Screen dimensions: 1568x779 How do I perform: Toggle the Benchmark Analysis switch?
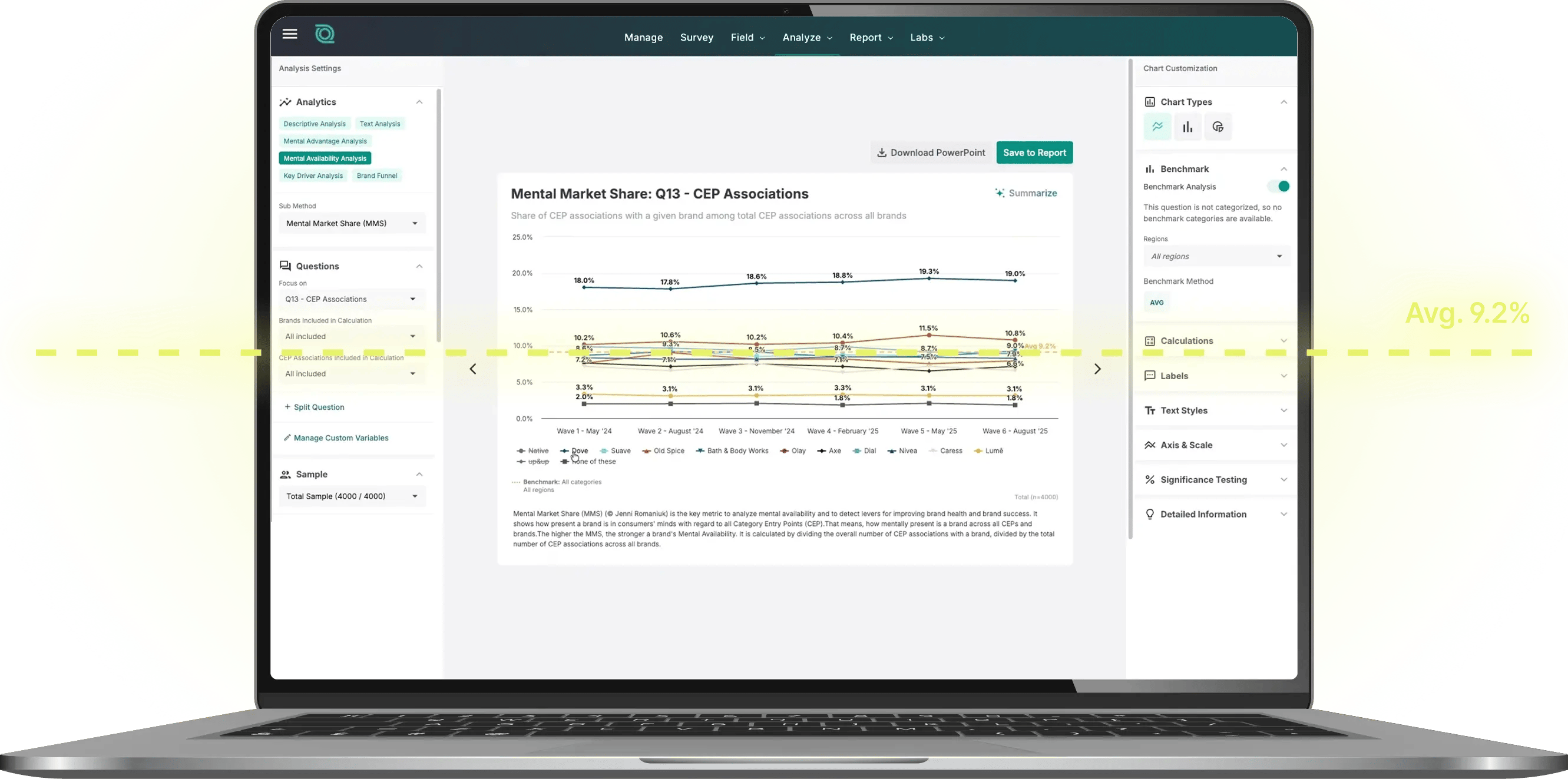pyautogui.click(x=1278, y=186)
